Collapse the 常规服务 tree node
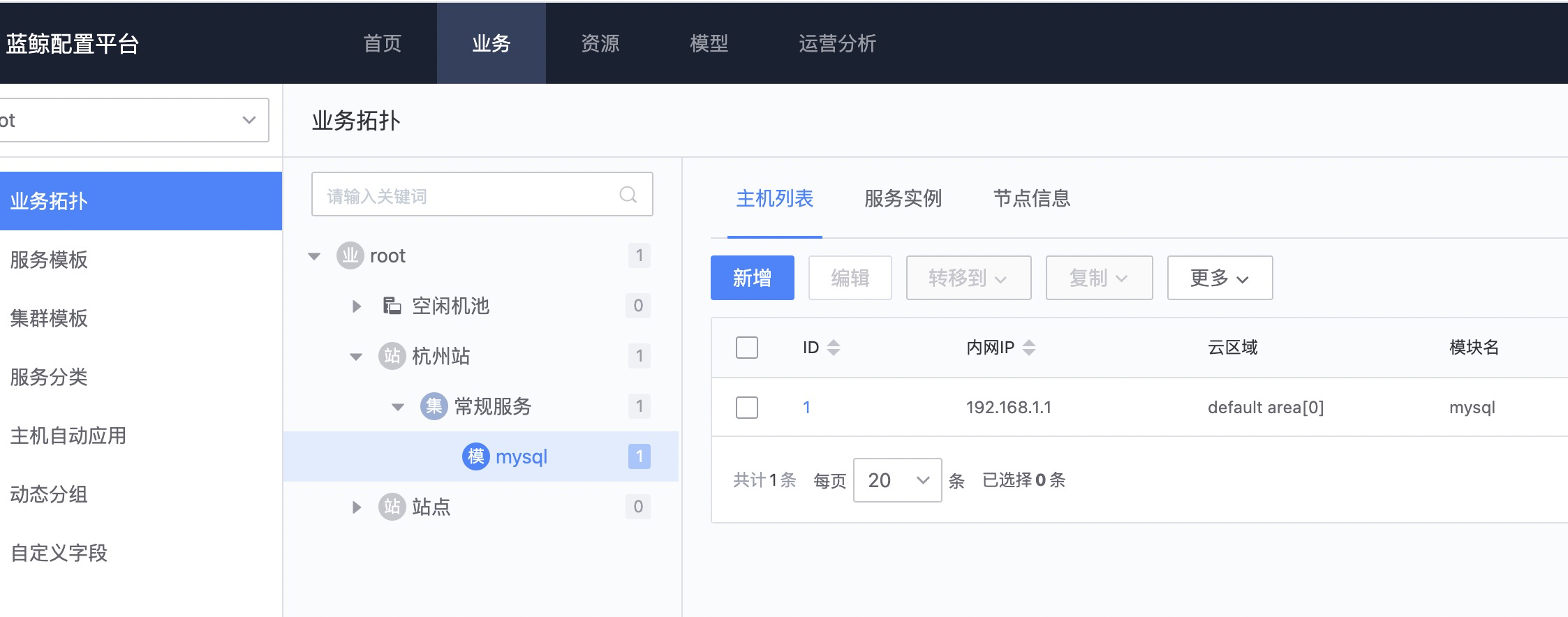The image size is (1568, 617). (398, 407)
